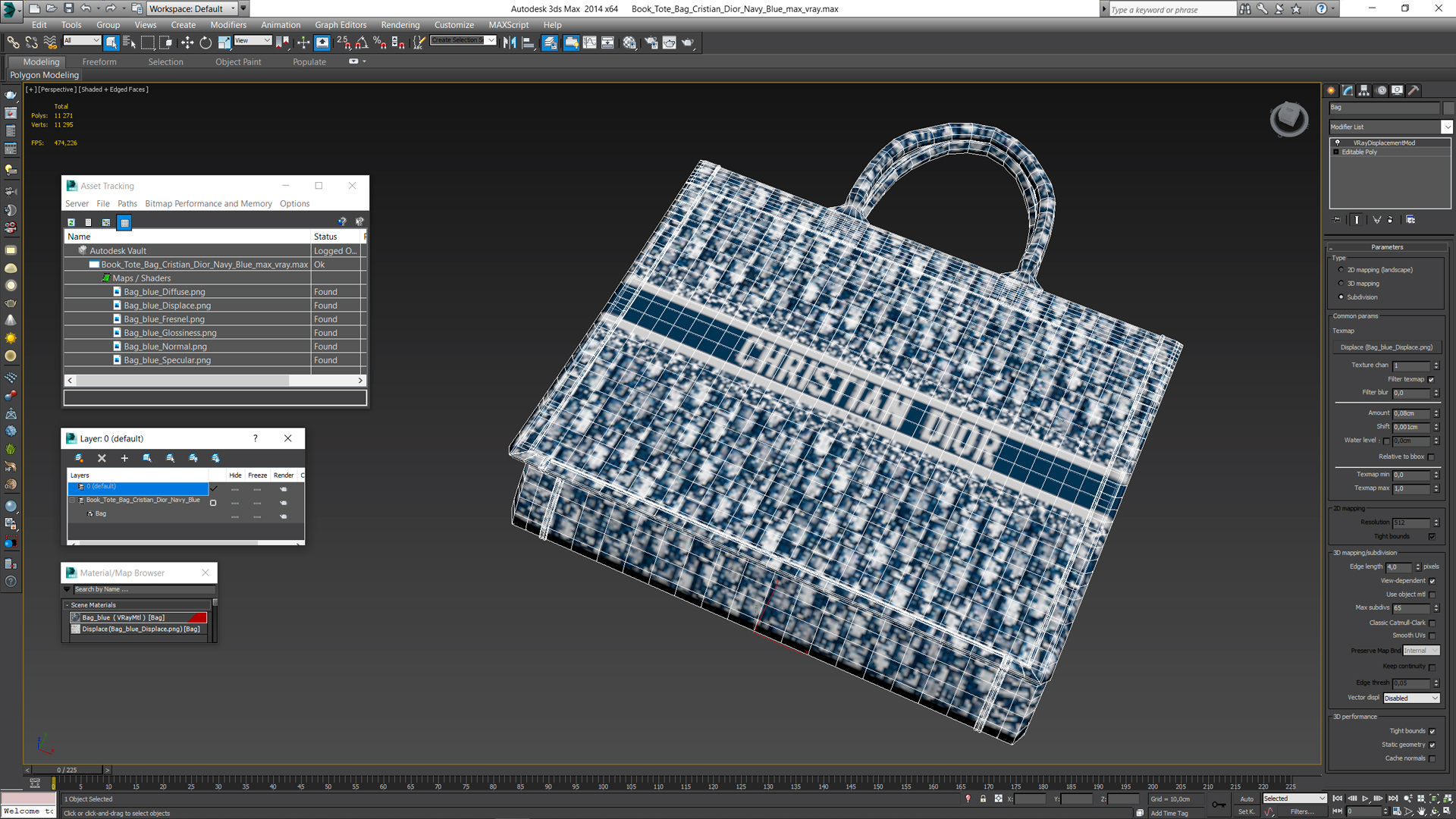Select VRayDisplacementMod in modifier stack
The image size is (1456, 819).
point(1384,143)
